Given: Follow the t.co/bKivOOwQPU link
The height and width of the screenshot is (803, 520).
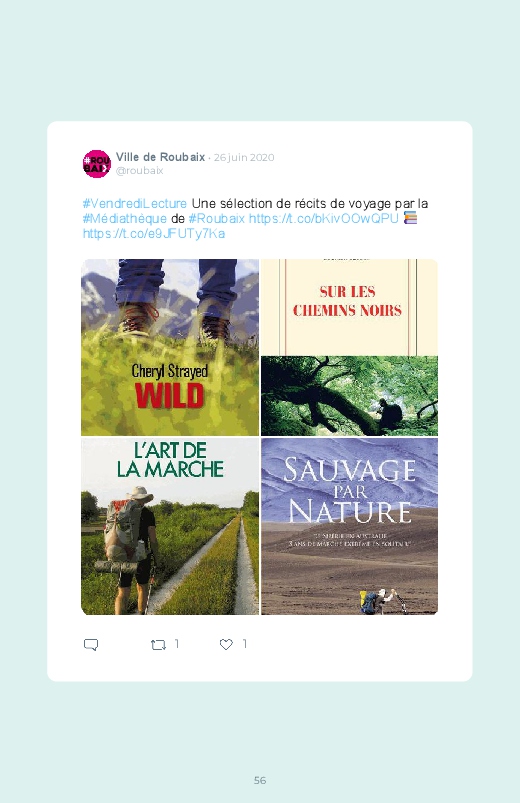Looking at the screenshot, I should coord(324,218).
